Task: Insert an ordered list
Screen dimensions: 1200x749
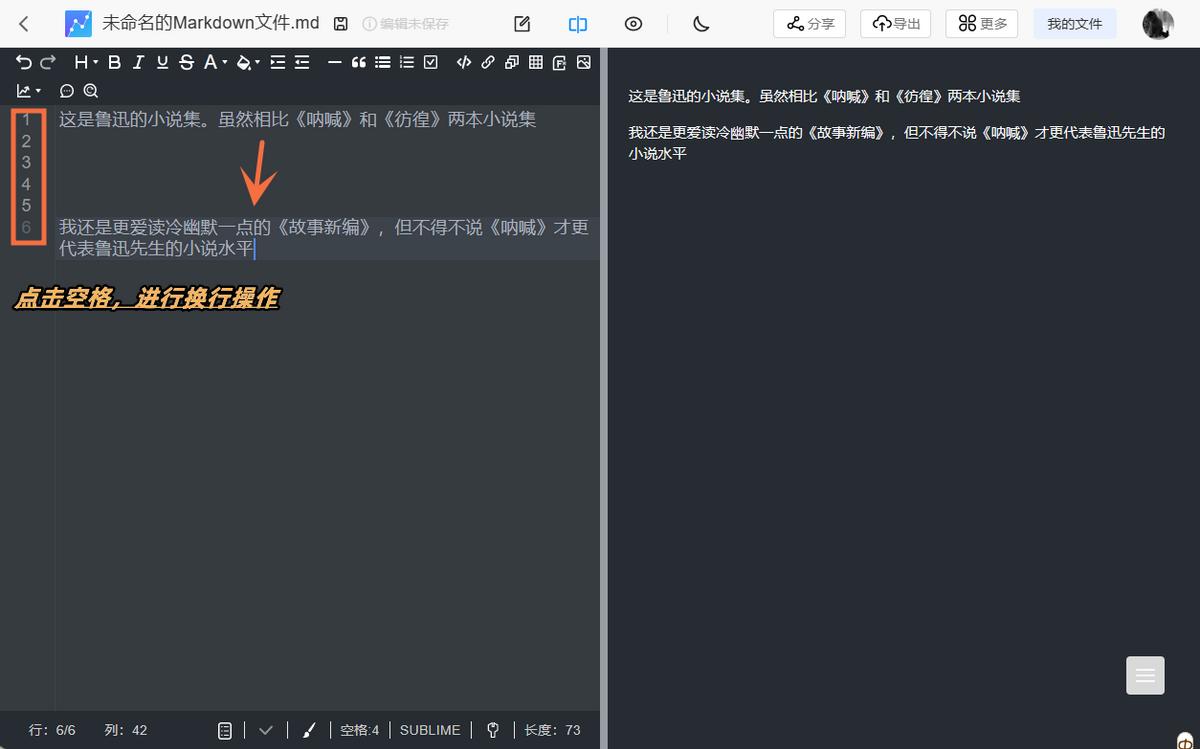Action: click(x=406, y=62)
